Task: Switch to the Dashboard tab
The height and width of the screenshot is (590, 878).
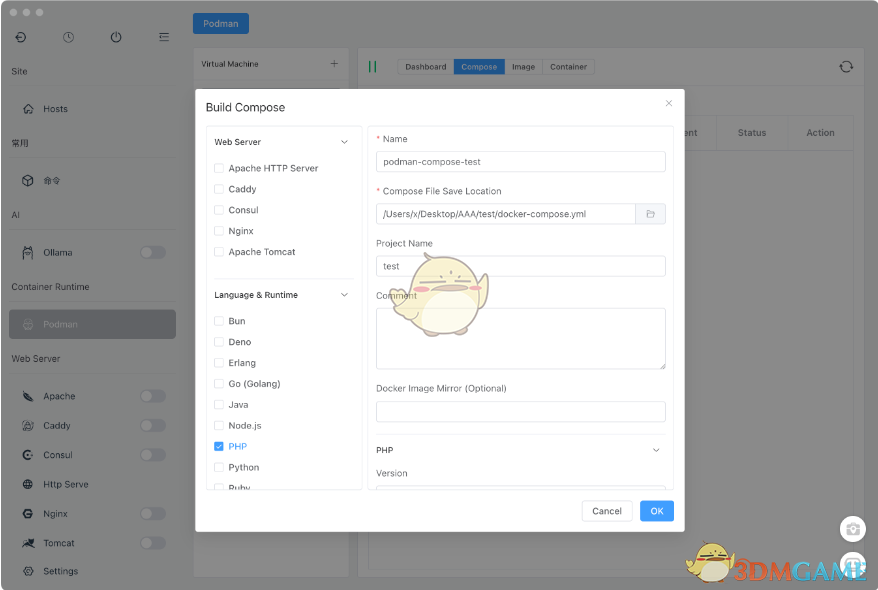Action: (x=424, y=66)
